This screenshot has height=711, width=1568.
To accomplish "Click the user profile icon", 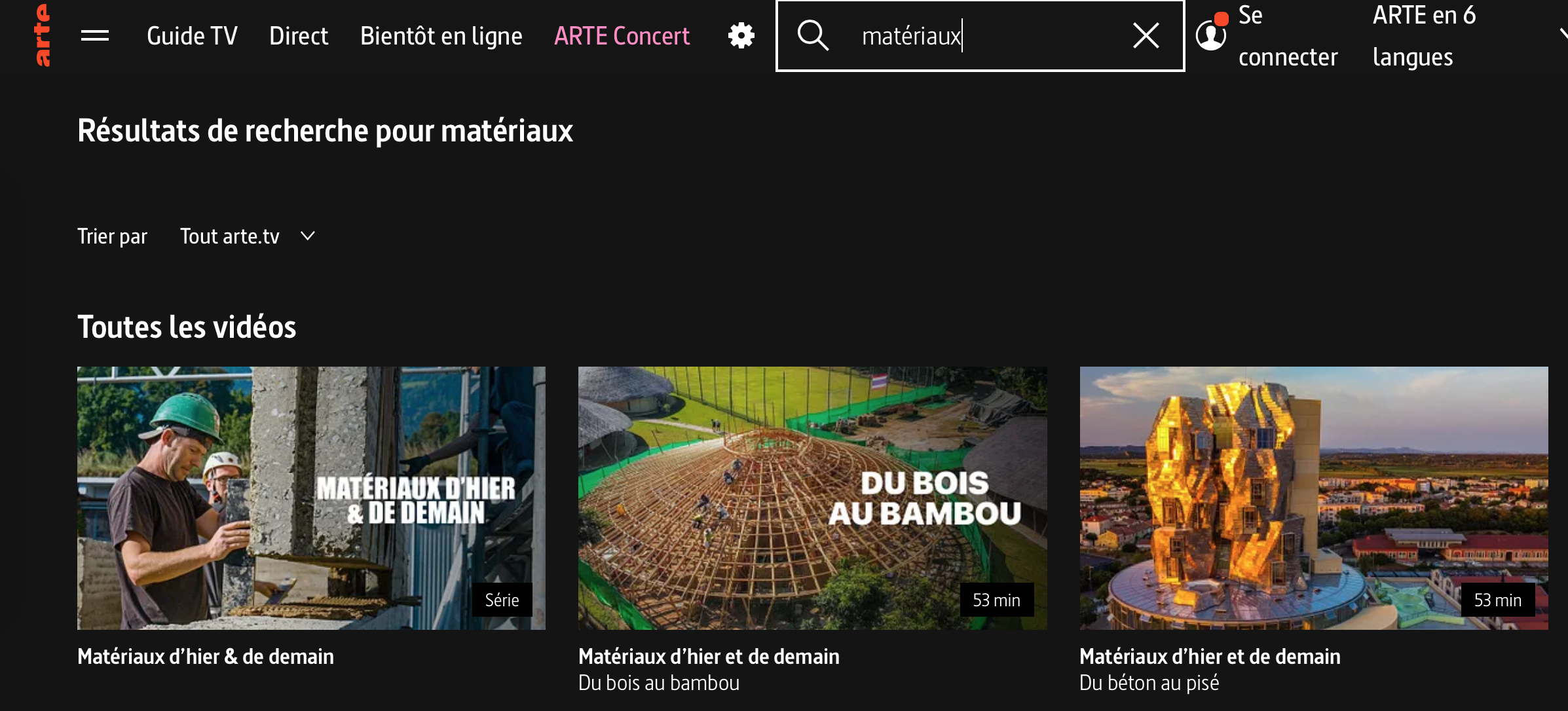I will 1211,35.
